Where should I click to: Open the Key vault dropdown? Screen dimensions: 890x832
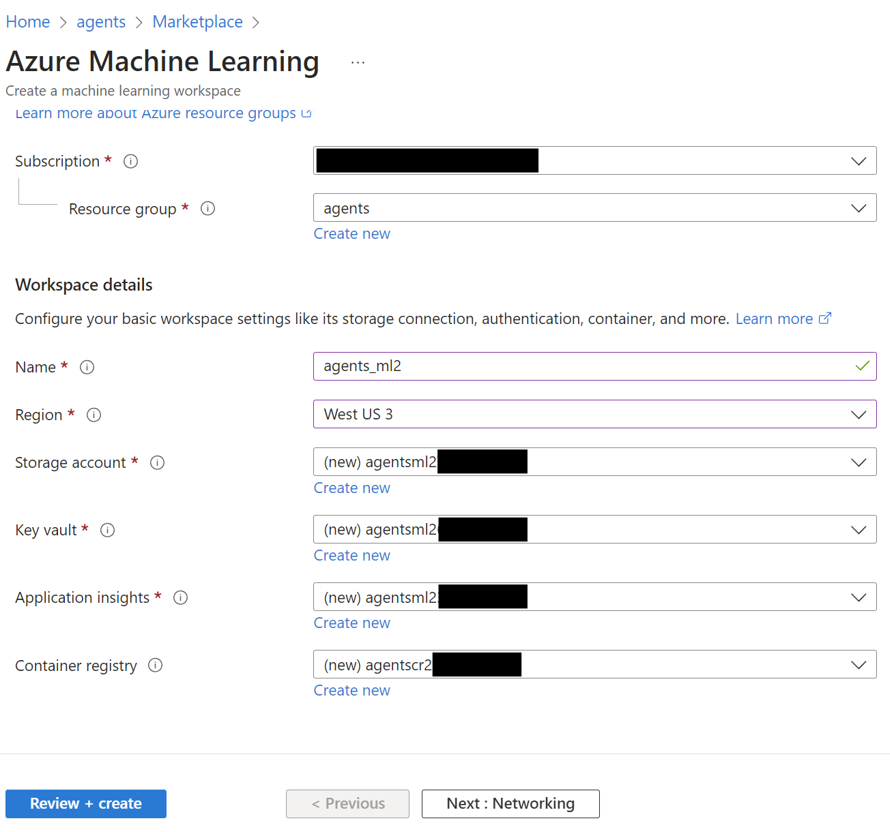[858, 529]
